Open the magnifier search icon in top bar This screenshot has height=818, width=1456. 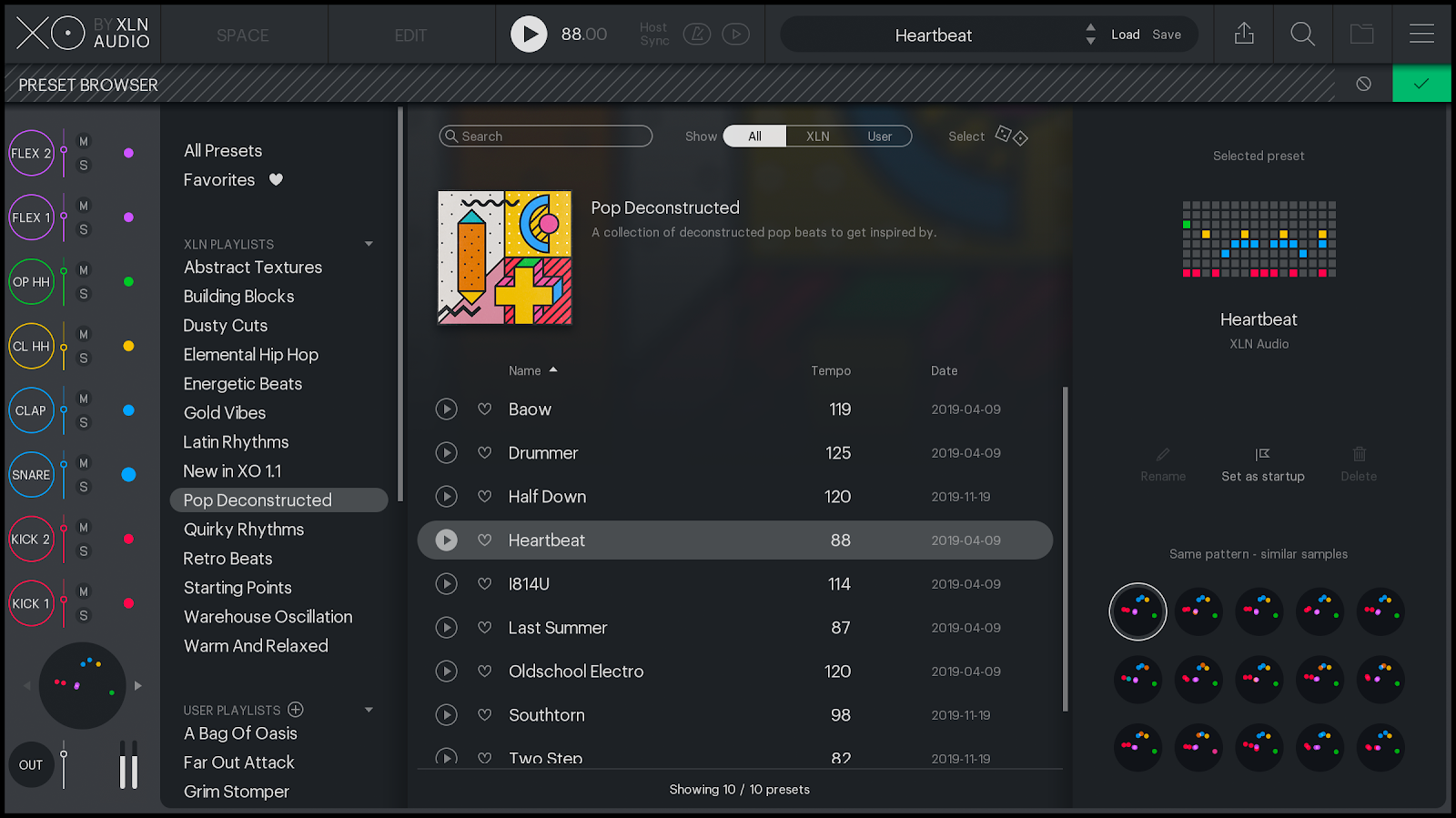(x=1303, y=35)
